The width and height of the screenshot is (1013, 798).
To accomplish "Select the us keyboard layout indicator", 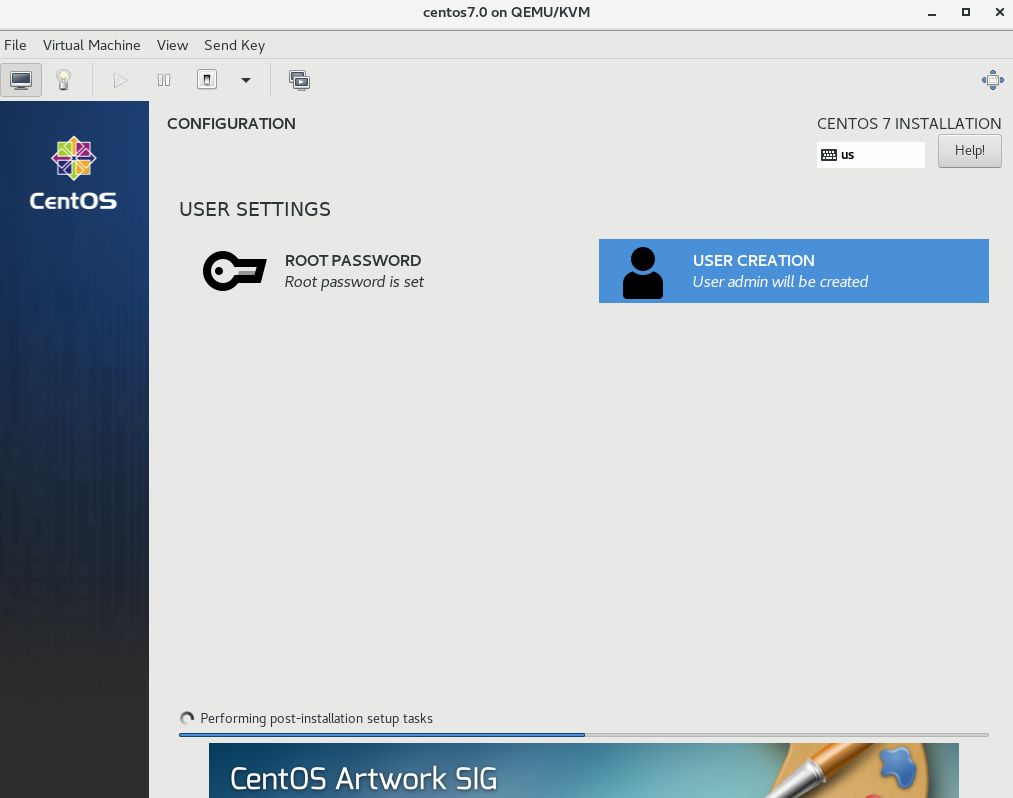I will (870, 155).
